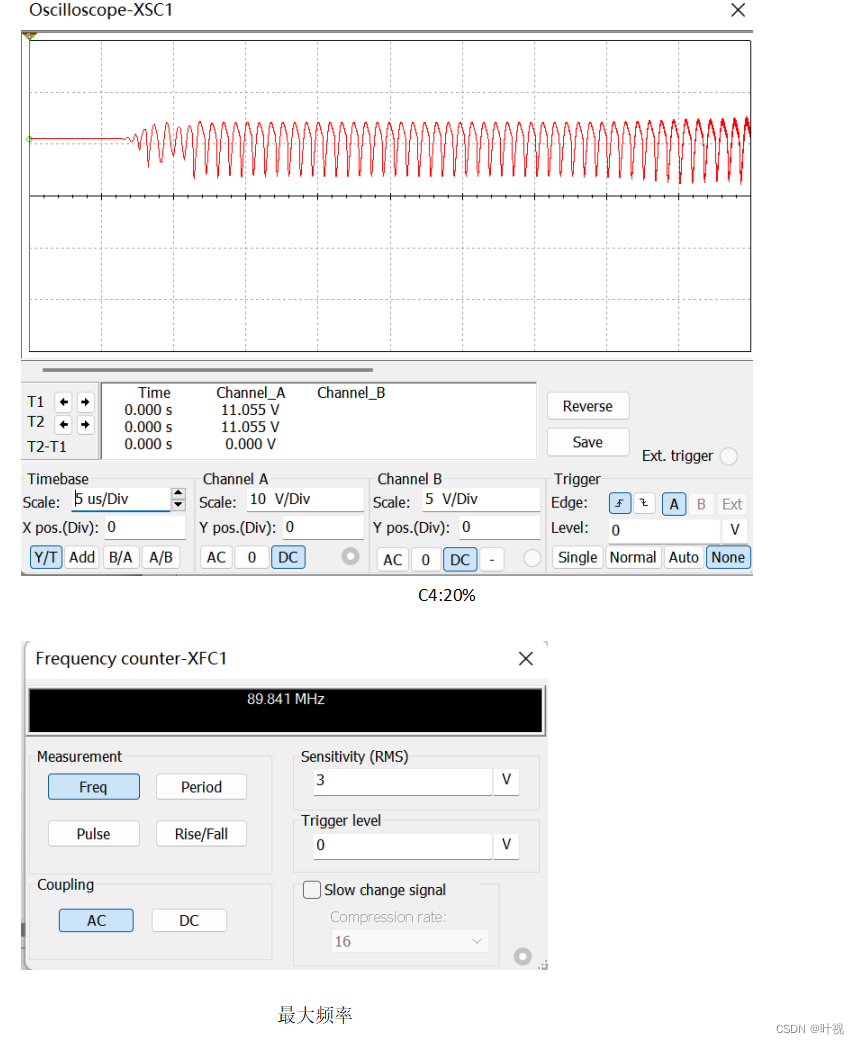Decrease timebase scale with down spinner
The width and height of the screenshot is (859, 1044).
point(178,505)
